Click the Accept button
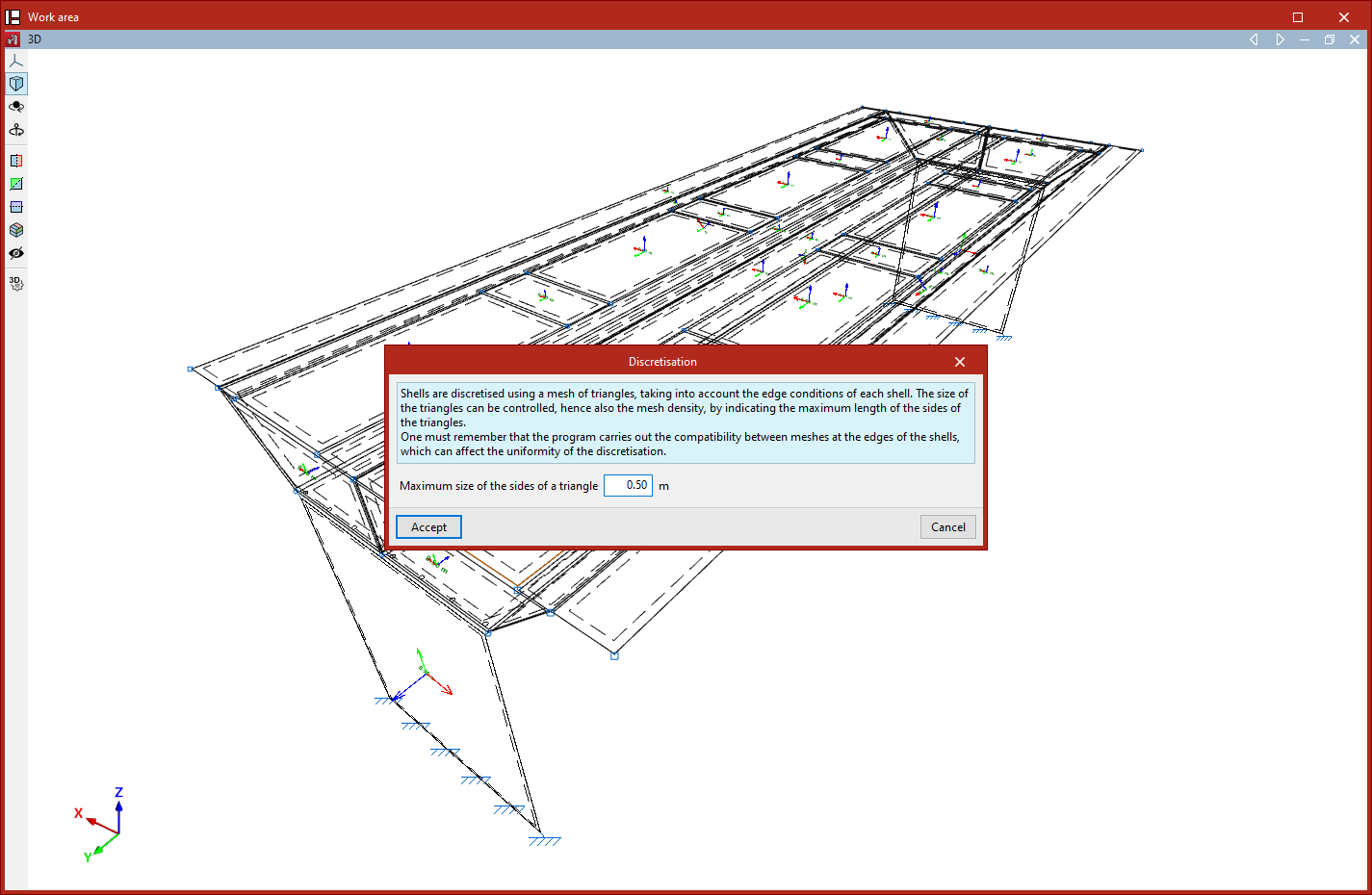 point(428,527)
